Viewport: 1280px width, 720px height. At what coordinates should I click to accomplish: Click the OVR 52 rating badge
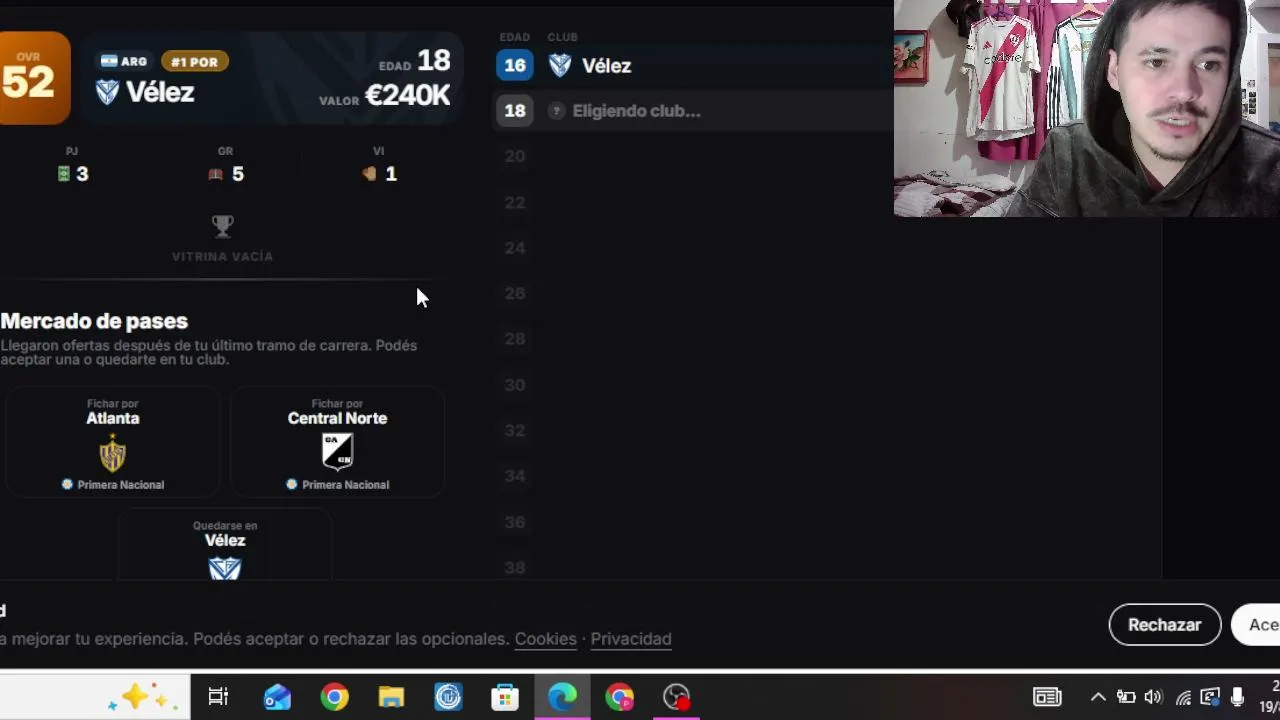(x=35, y=78)
